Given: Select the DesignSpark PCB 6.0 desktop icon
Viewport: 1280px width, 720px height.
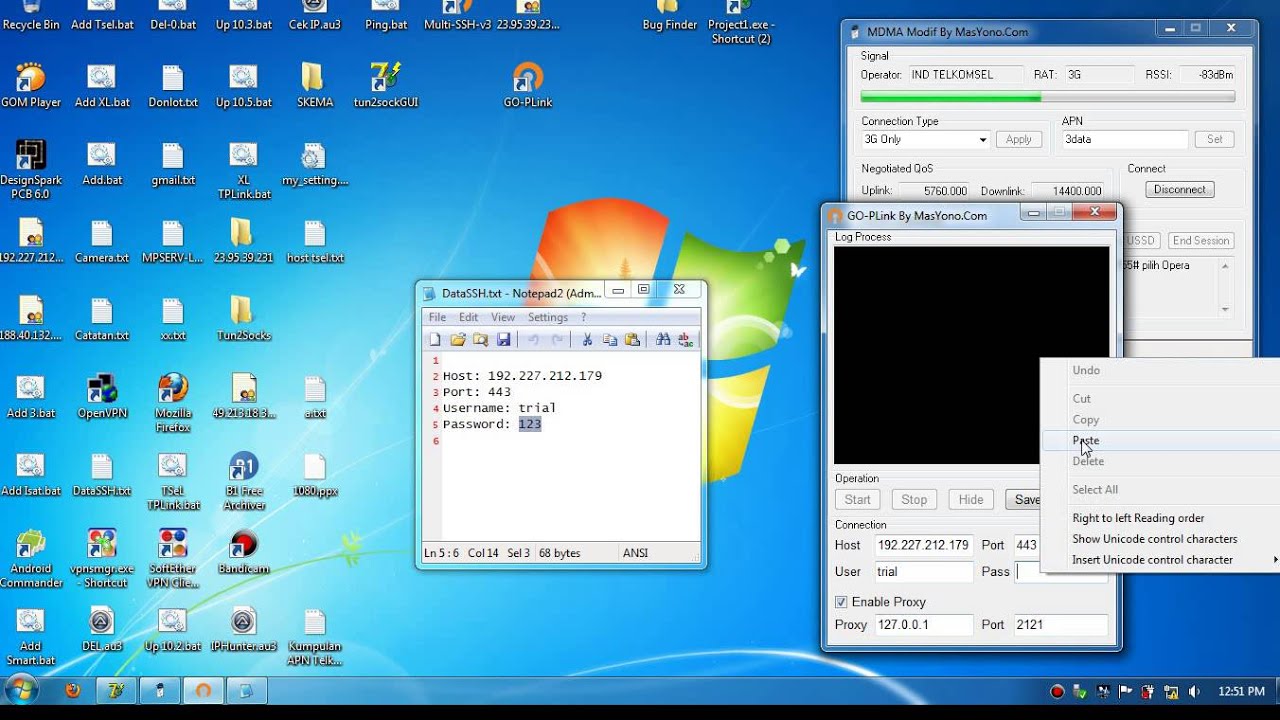Looking at the screenshot, I should [31, 170].
